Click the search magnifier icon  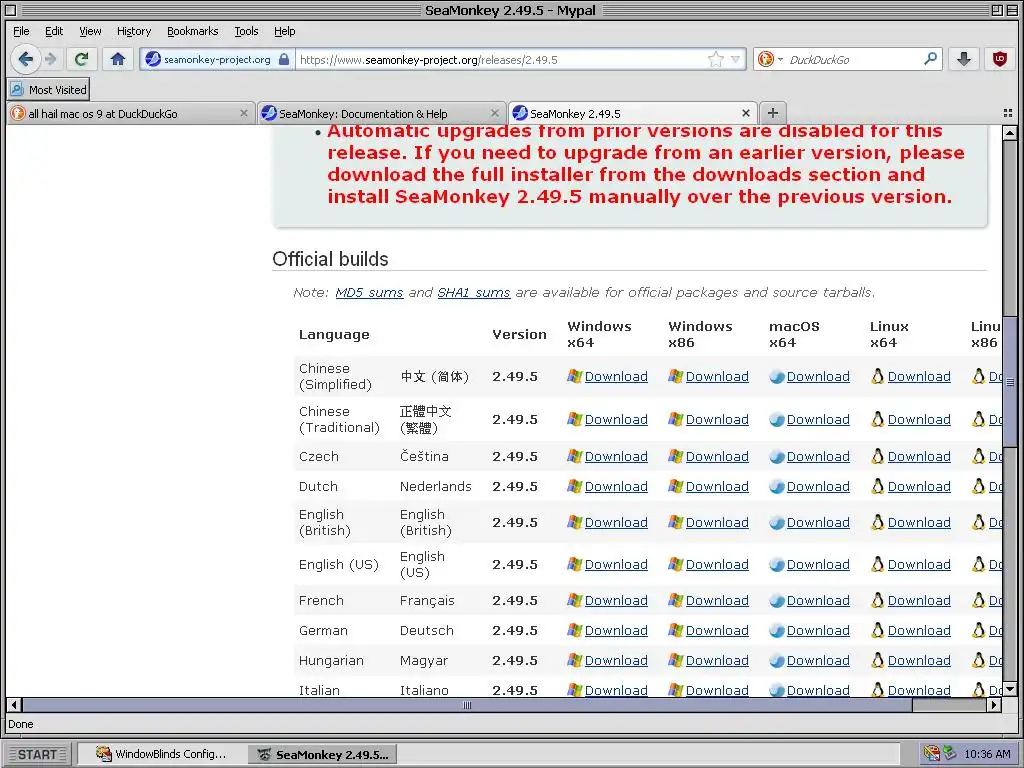point(931,59)
